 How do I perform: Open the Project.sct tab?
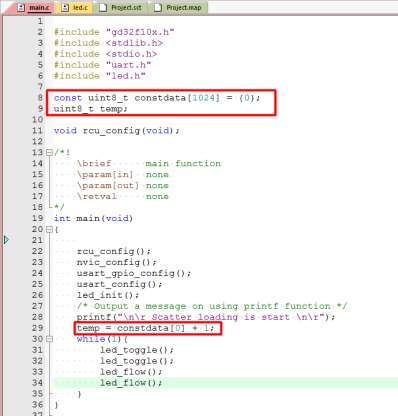tap(121, 7)
